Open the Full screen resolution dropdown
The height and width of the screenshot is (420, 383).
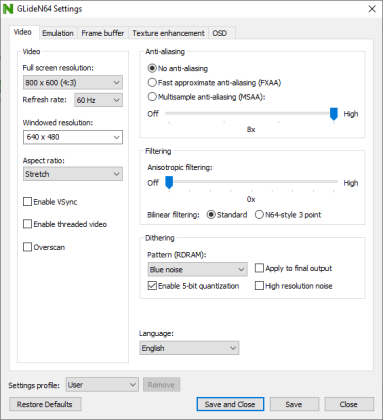click(x=73, y=82)
